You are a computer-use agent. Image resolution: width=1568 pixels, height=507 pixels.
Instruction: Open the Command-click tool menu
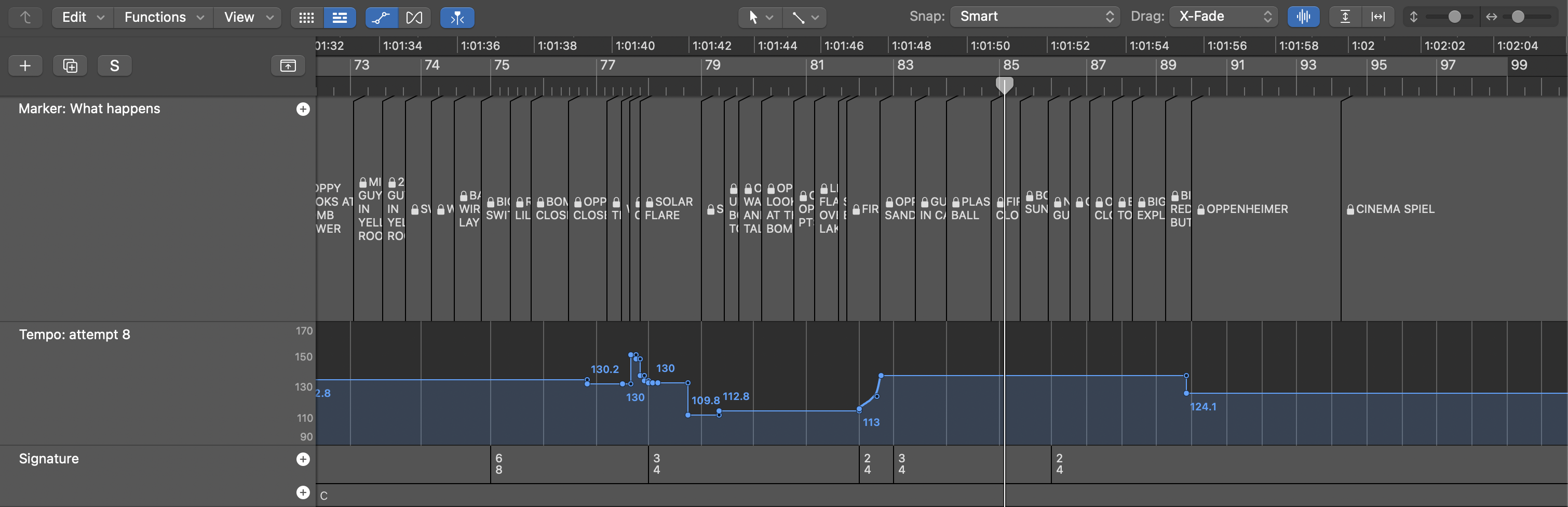(805, 17)
